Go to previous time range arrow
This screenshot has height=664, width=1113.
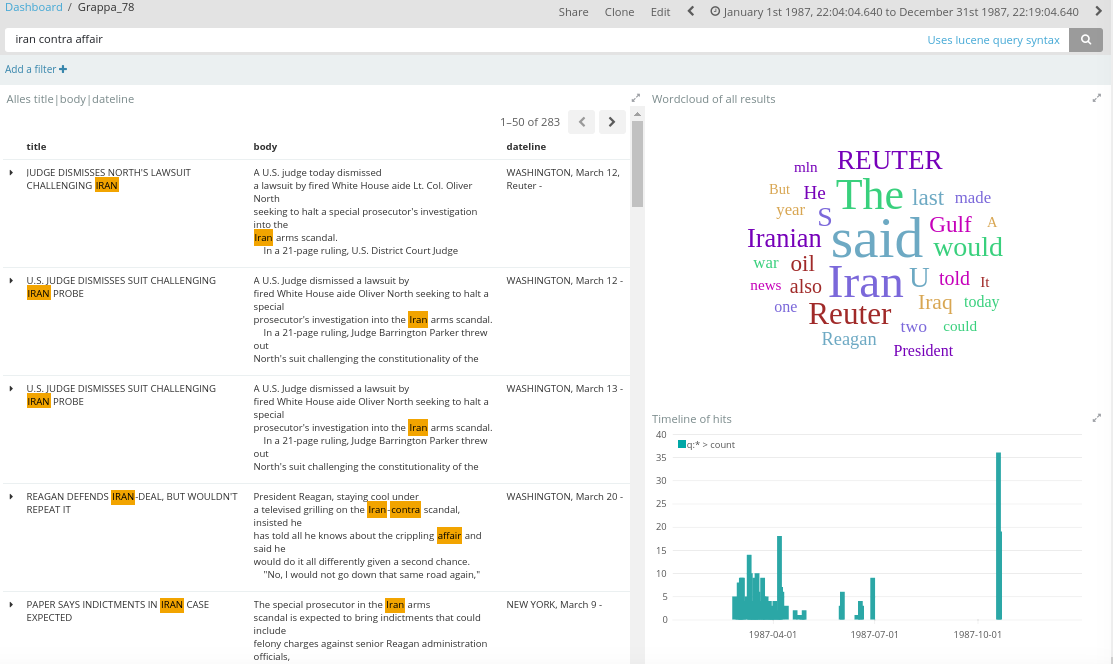pyautogui.click(x=691, y=11)
